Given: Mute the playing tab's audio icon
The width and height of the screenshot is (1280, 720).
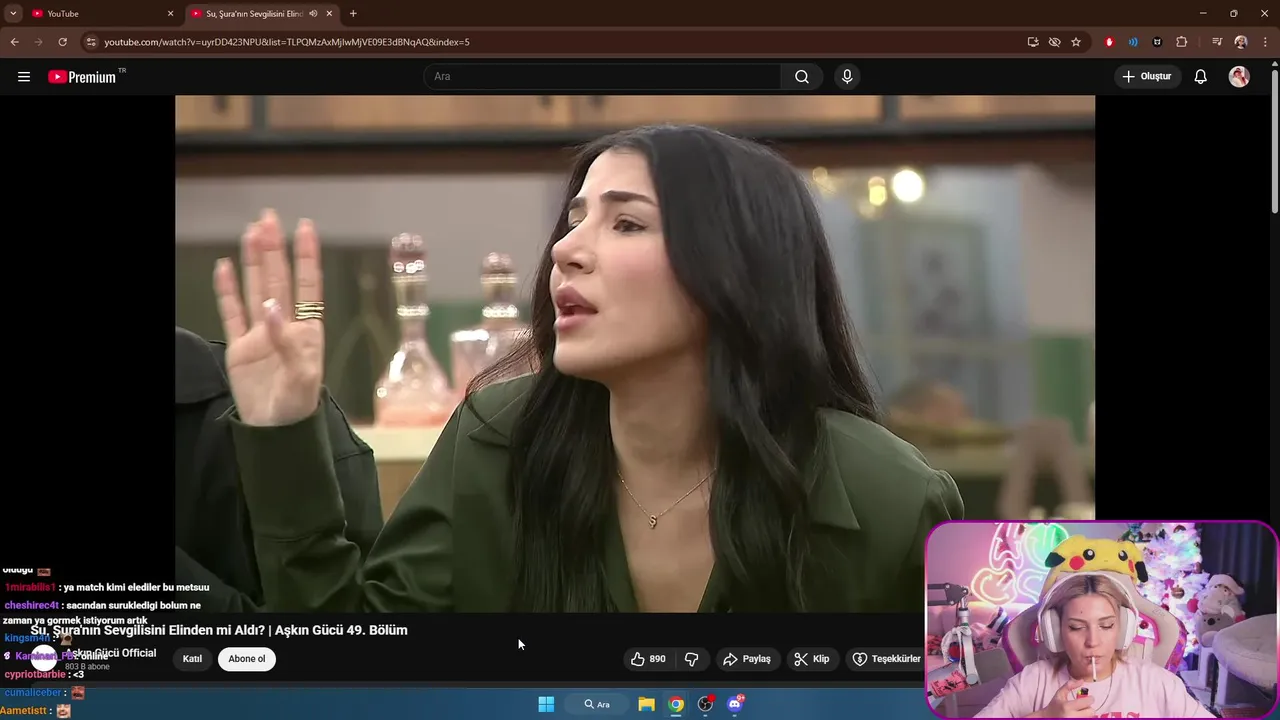Looking at the screenshot, I should [313, 14].
